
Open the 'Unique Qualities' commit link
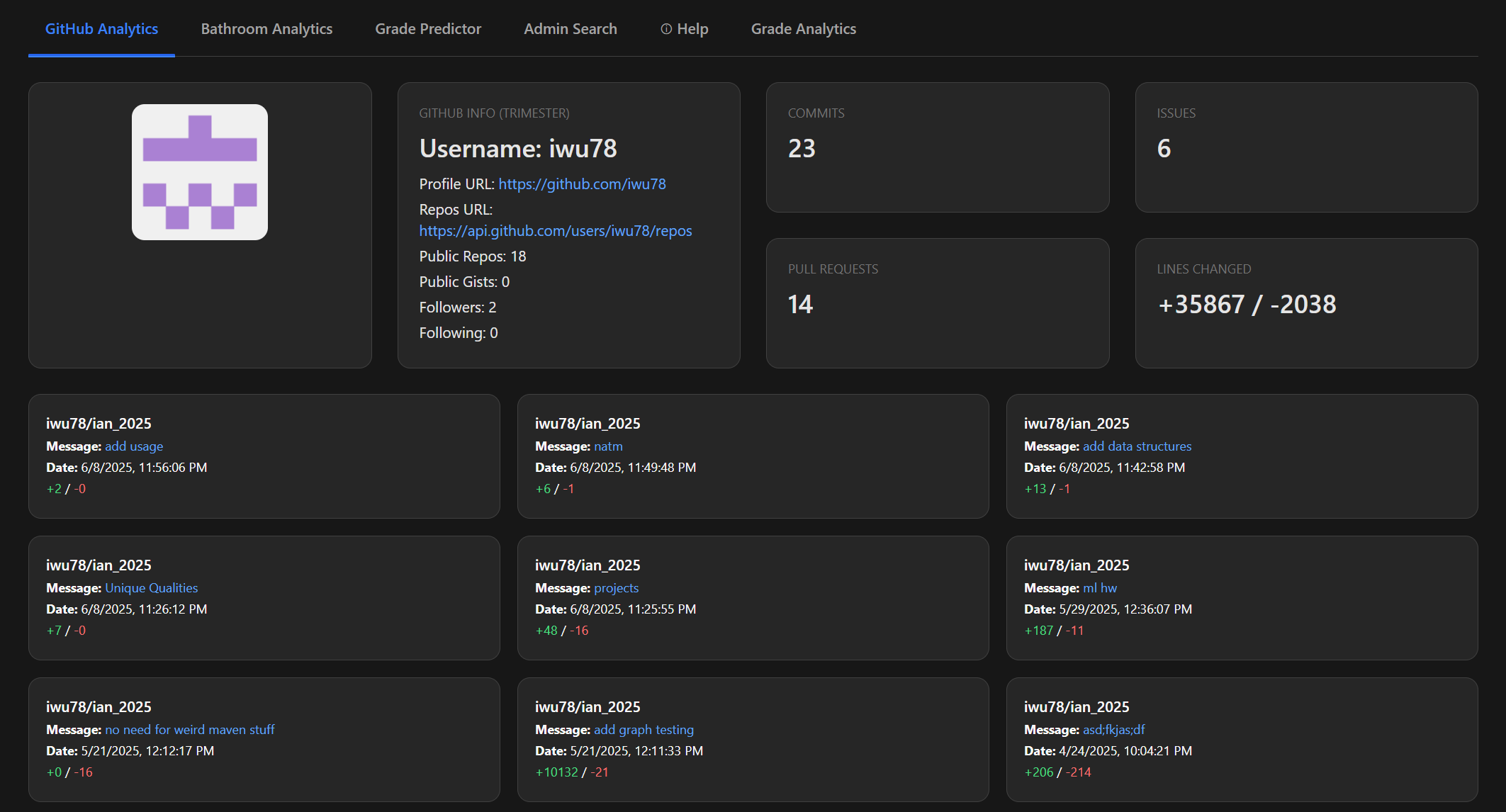click(152, 588)
